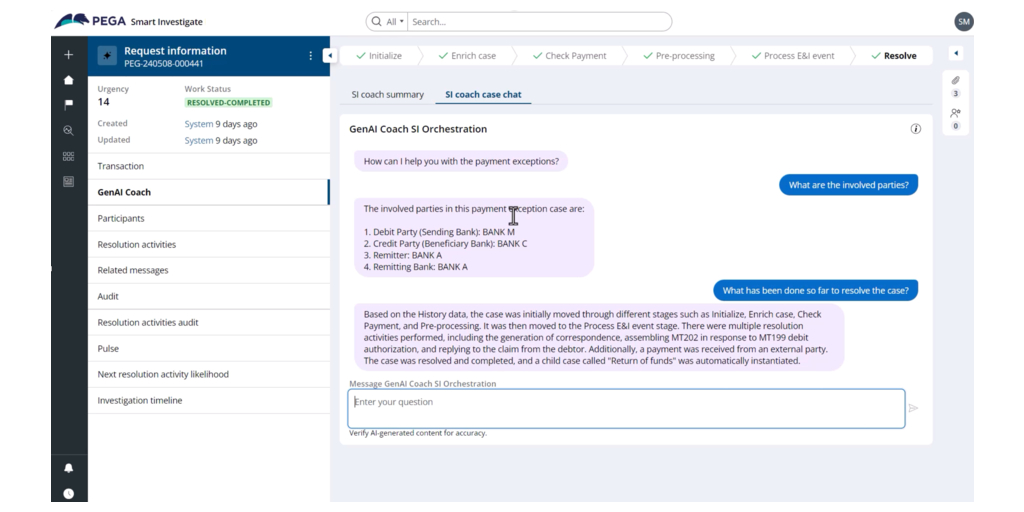Click 'What has been done so far' message
Screen dimensions: 1024x512
(815, 291)
